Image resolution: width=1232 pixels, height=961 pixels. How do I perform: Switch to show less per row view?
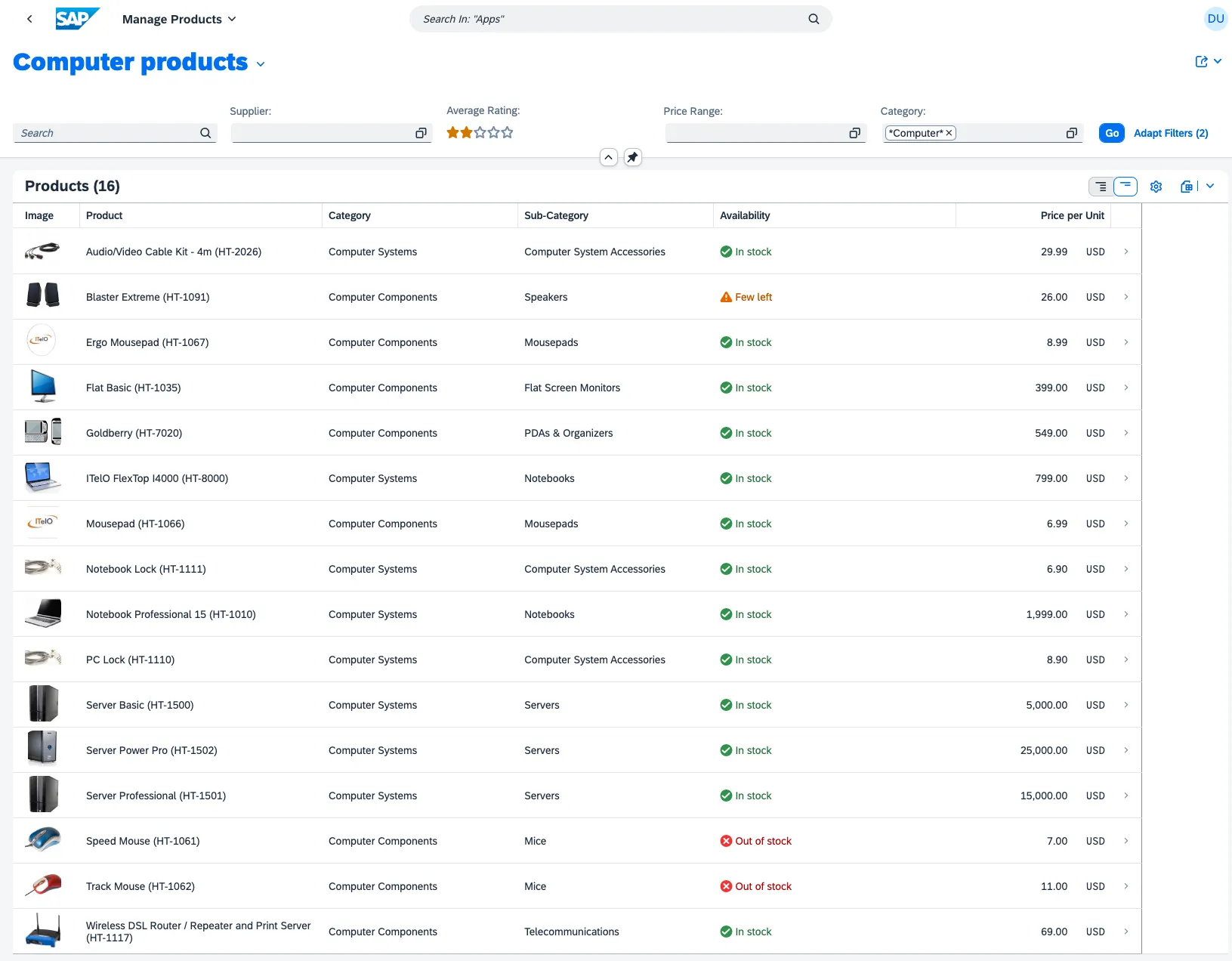click(x=1125, y=187)
